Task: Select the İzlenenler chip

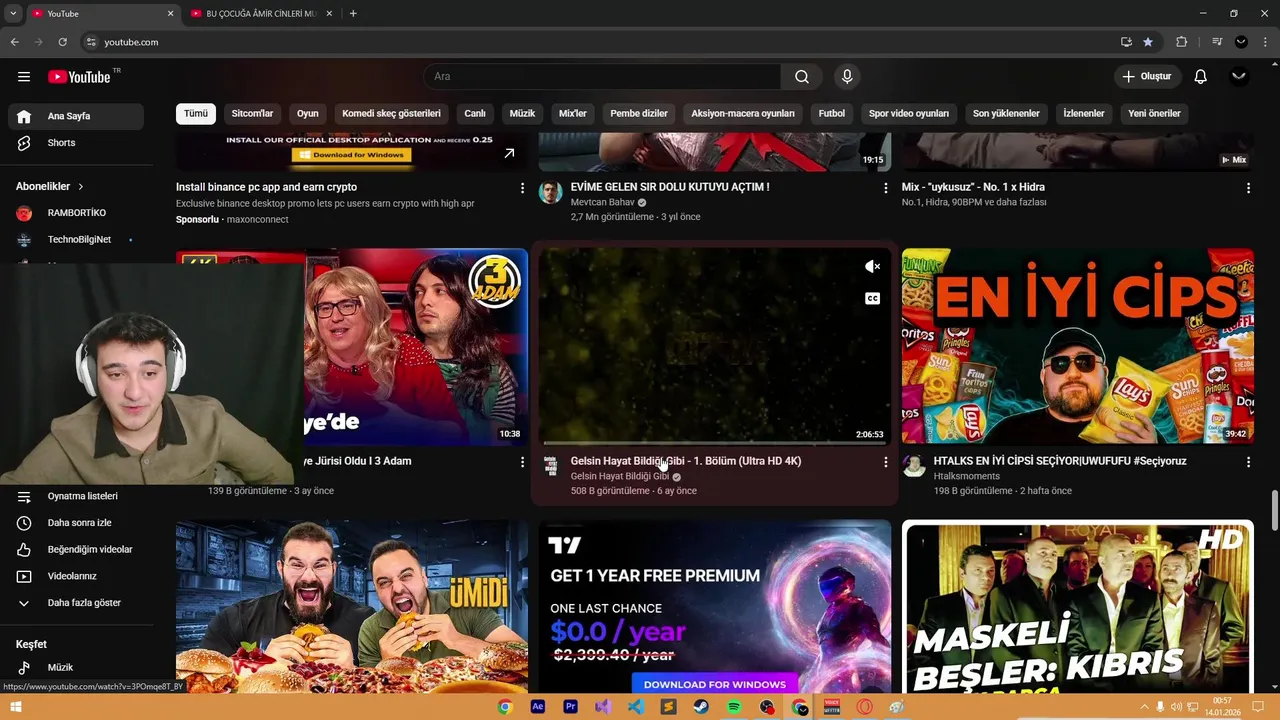Action: coord(1084,114)
